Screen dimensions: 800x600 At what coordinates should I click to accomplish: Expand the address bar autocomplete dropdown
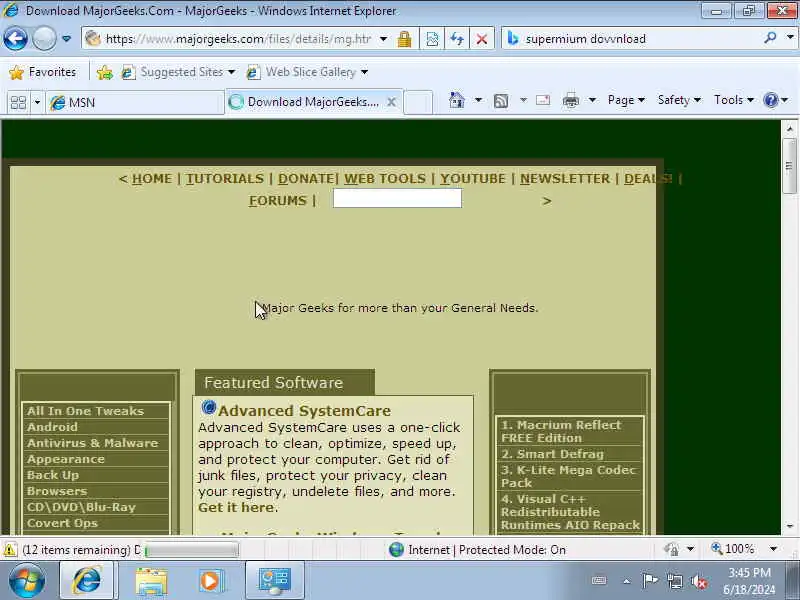pos(383,39)
